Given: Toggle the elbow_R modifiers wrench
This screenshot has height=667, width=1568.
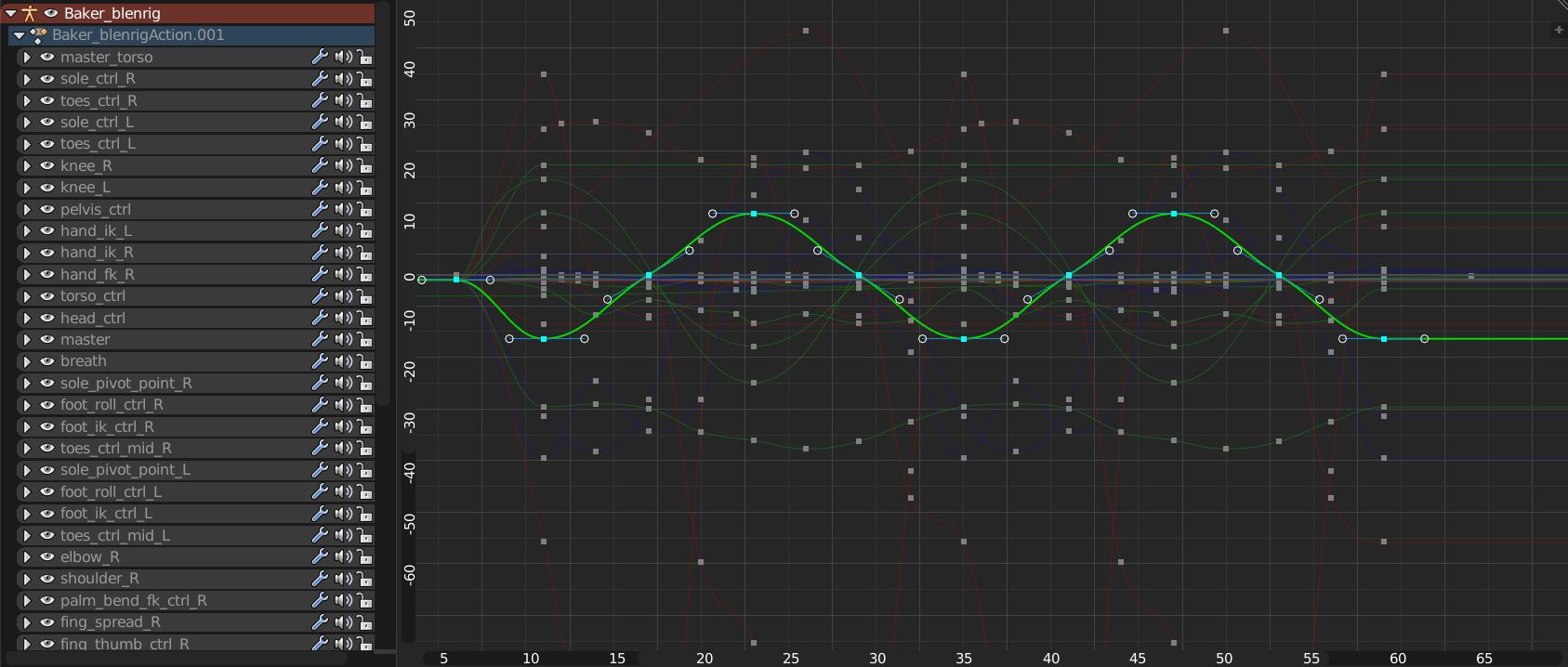Looking at the screenshot, I should 320,556.
